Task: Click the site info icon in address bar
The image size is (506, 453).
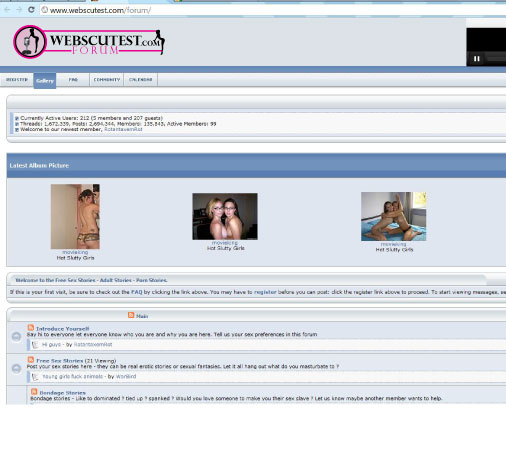Action: click(x=44, y=10)
